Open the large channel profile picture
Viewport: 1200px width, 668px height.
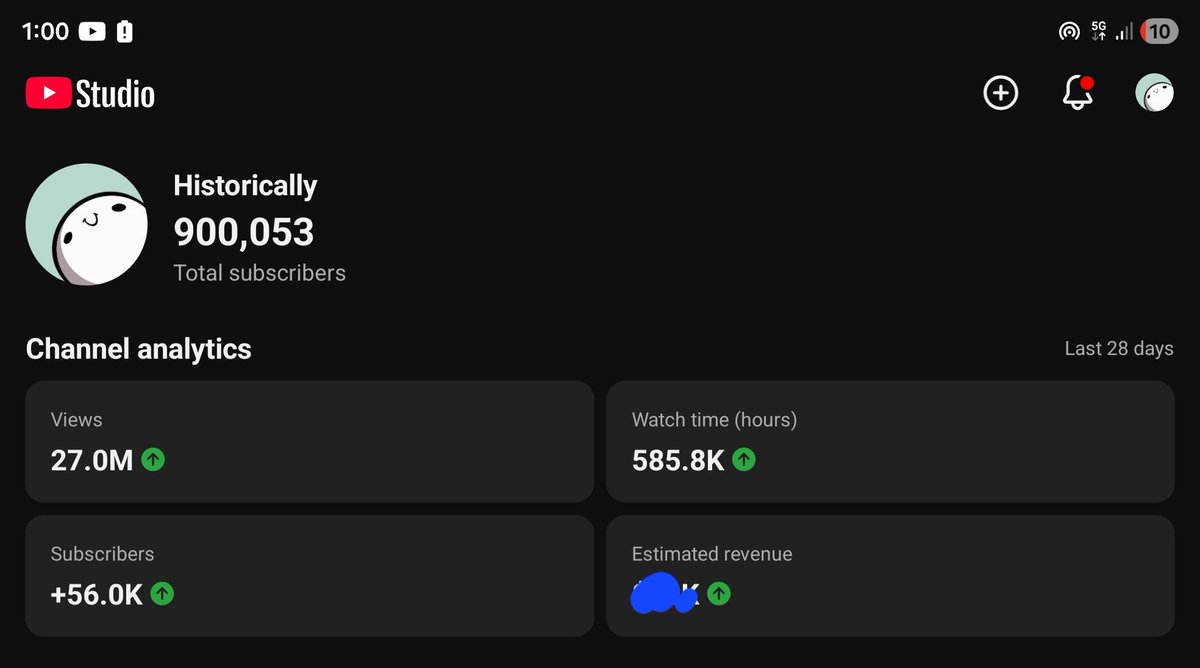(87, 224)
